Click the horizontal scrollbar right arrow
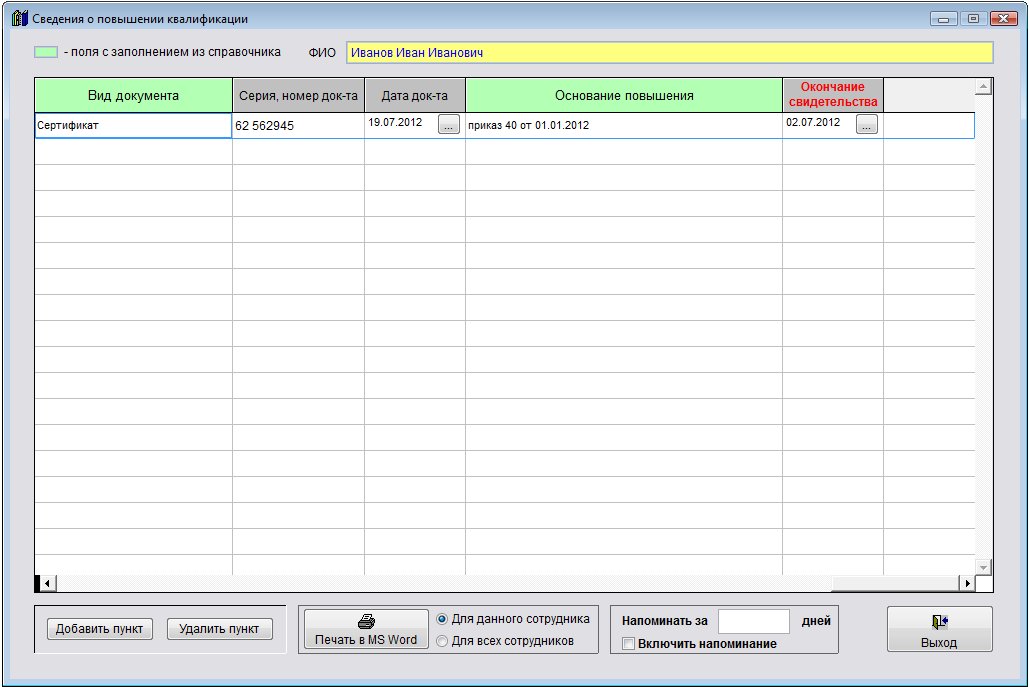Image resolution: width=1029 pixels, height=687 pixels. pyautogui.click(x=966, y=583)
